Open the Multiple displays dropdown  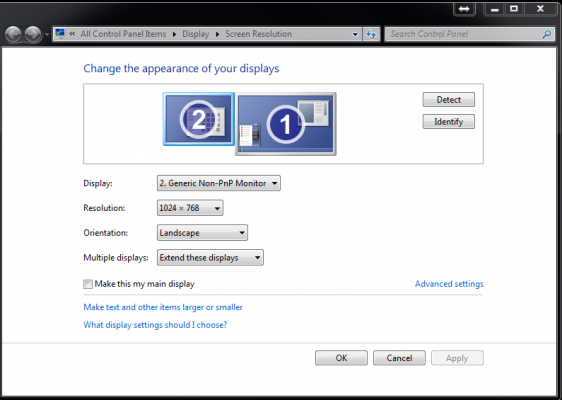click(210, 258)
